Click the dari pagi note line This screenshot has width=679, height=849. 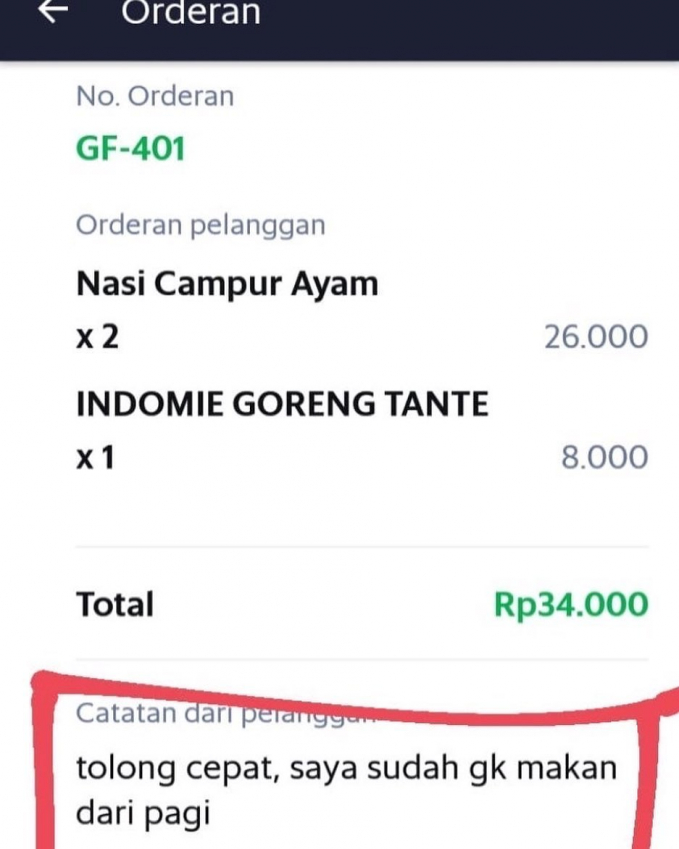pos(143,813)
